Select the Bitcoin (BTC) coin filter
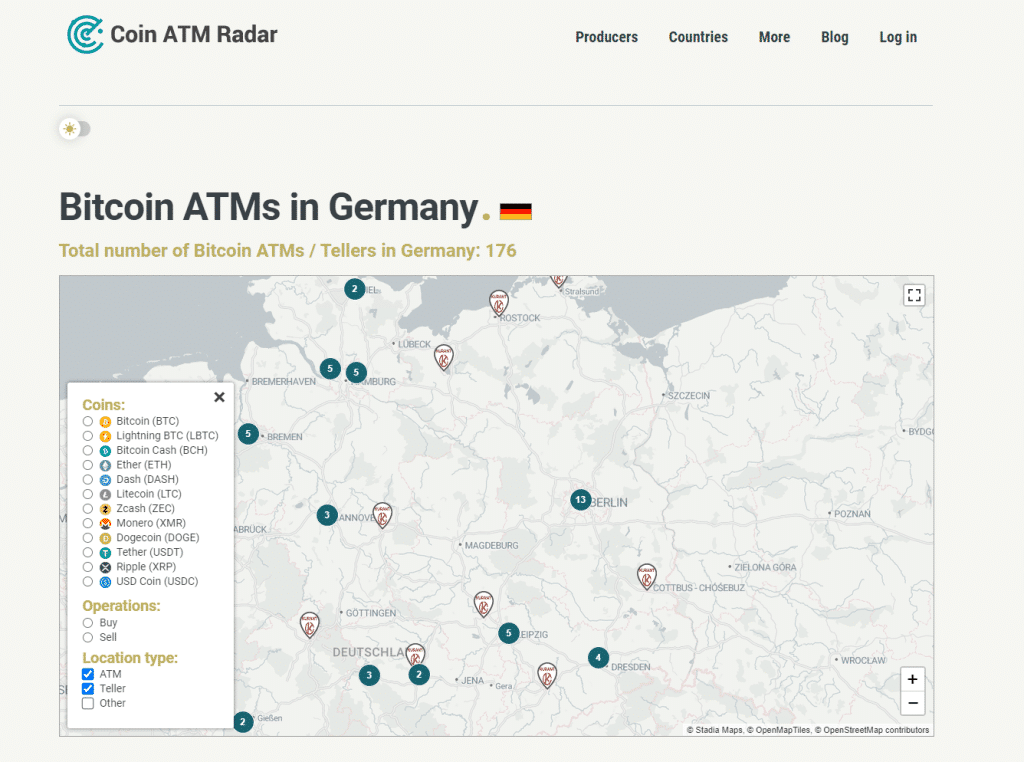 pos(88,421)
